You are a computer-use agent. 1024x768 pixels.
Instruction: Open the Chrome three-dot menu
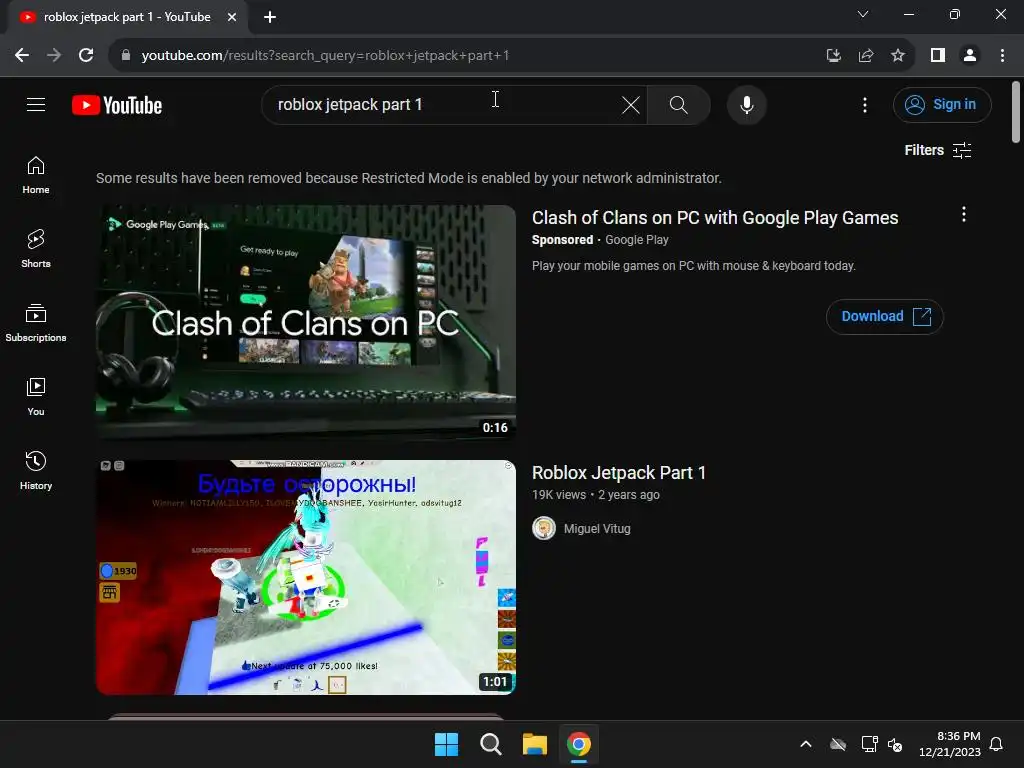point(1002,56)
